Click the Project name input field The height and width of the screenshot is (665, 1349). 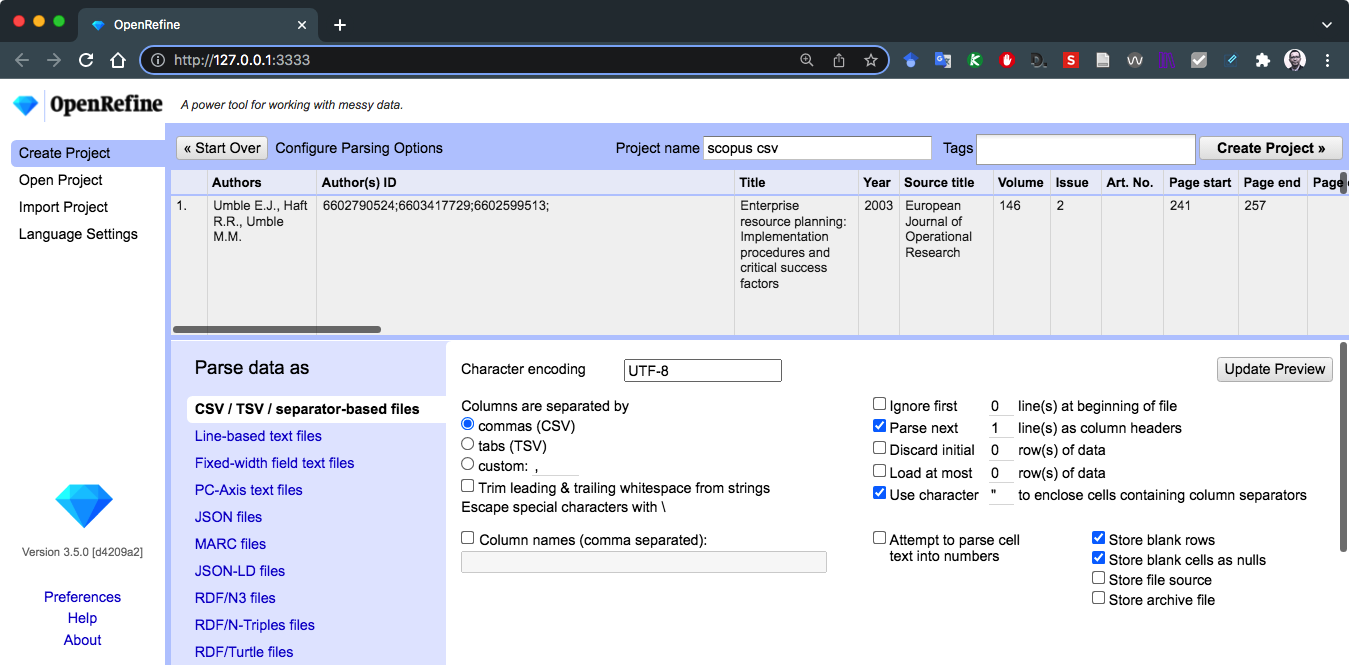click(817, 148)
